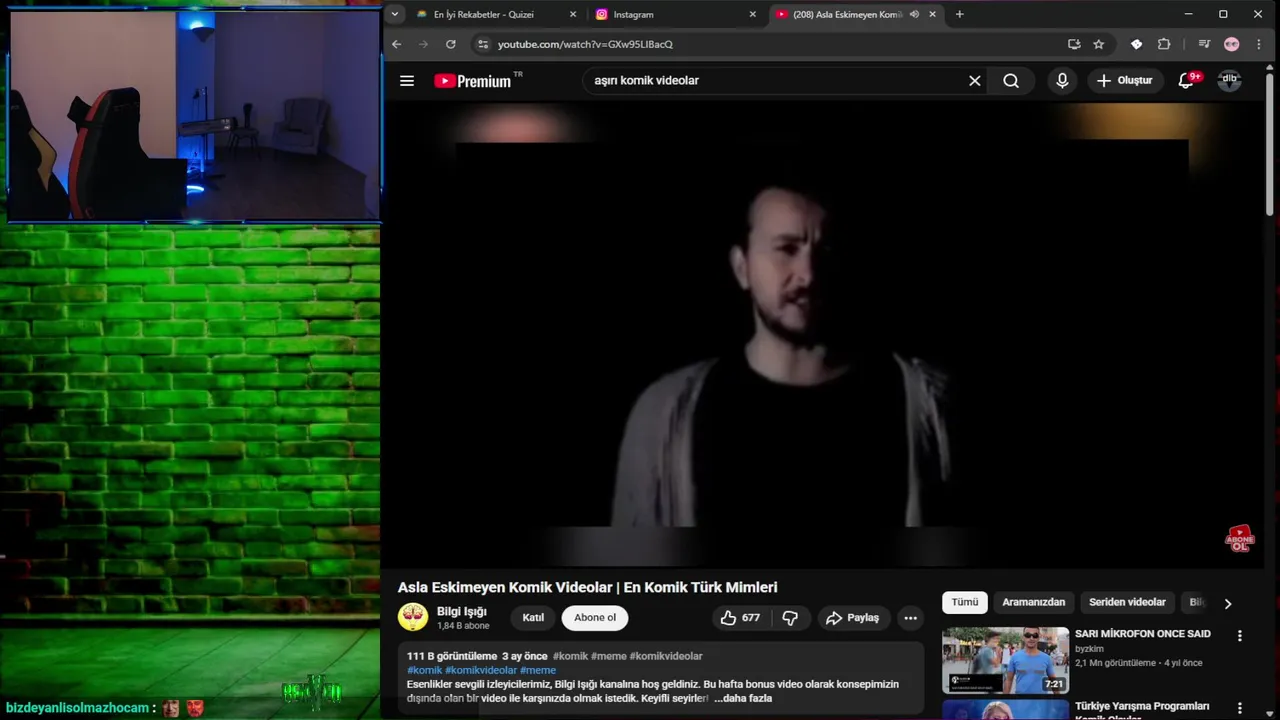
Task: Open the 7:21 SARI MİKROFON thumbnail
Action: (x=1005, y=660)
